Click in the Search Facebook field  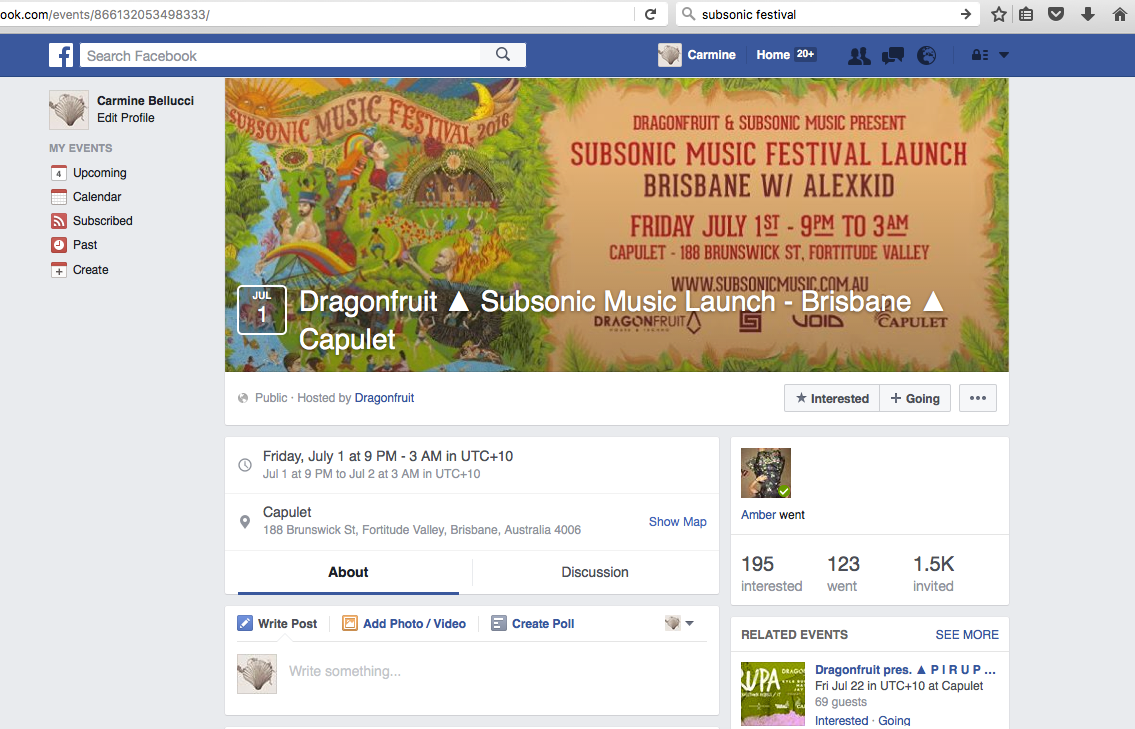280,55
